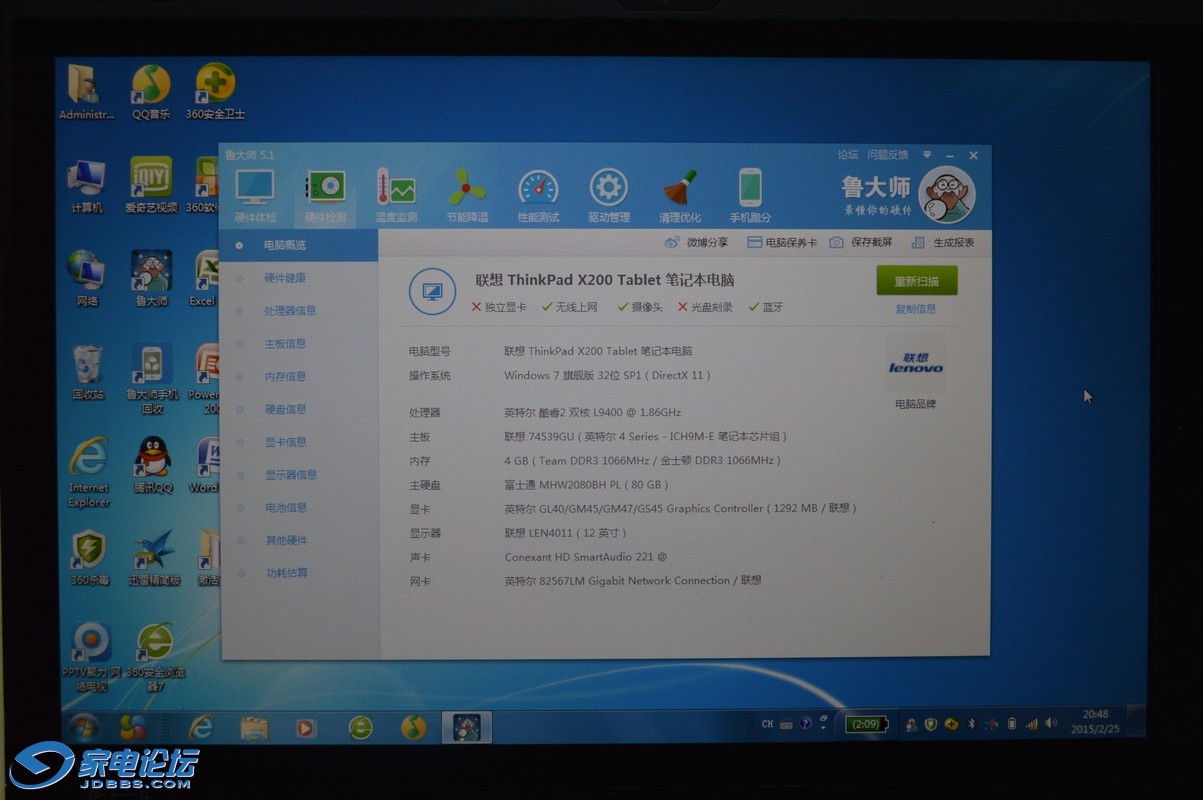
Task: Open 硬件体检 hardware checkup icon
Action: point(255,190)
